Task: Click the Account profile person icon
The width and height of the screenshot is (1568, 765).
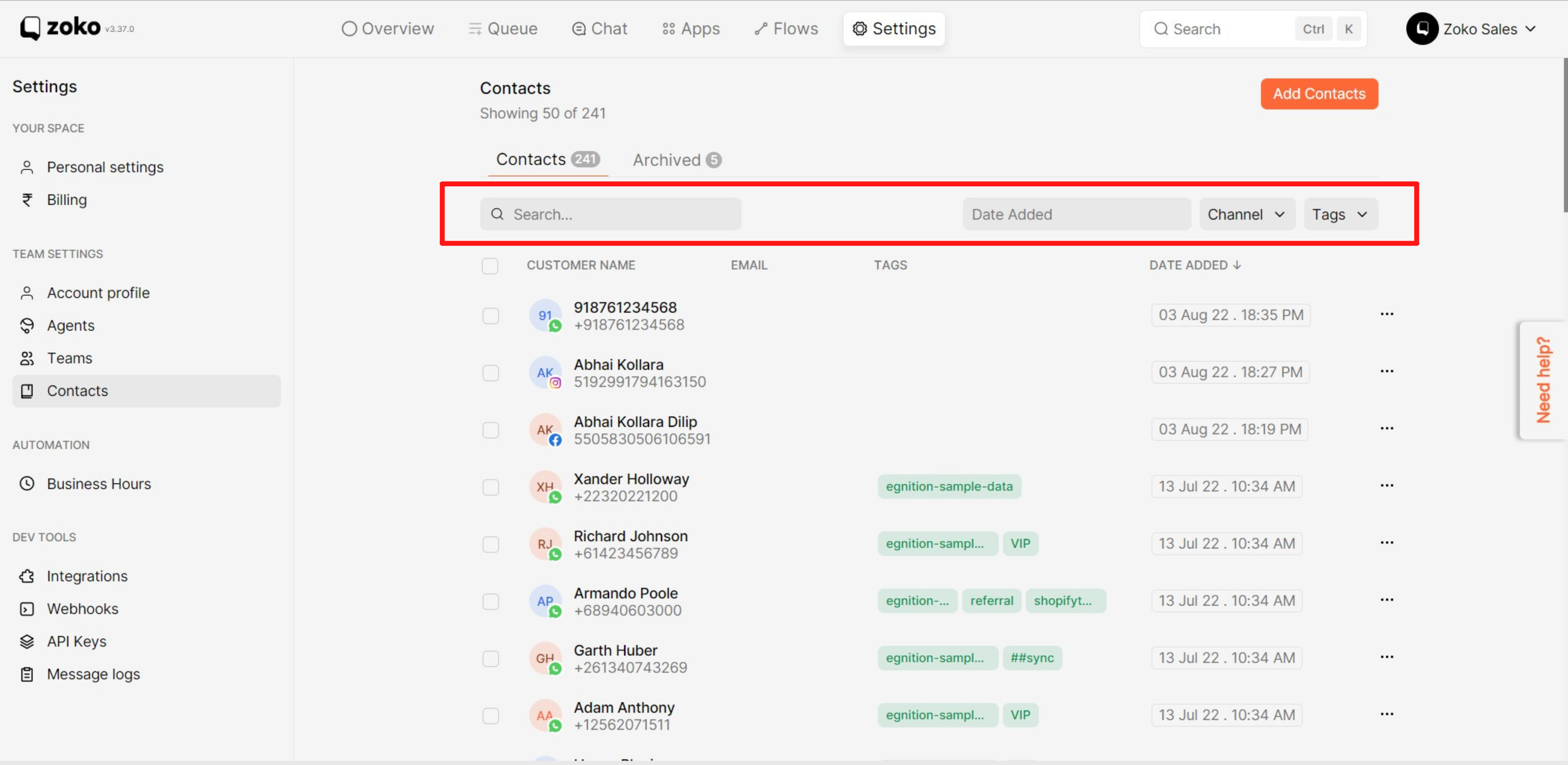Action: click(x=27, y=293)
